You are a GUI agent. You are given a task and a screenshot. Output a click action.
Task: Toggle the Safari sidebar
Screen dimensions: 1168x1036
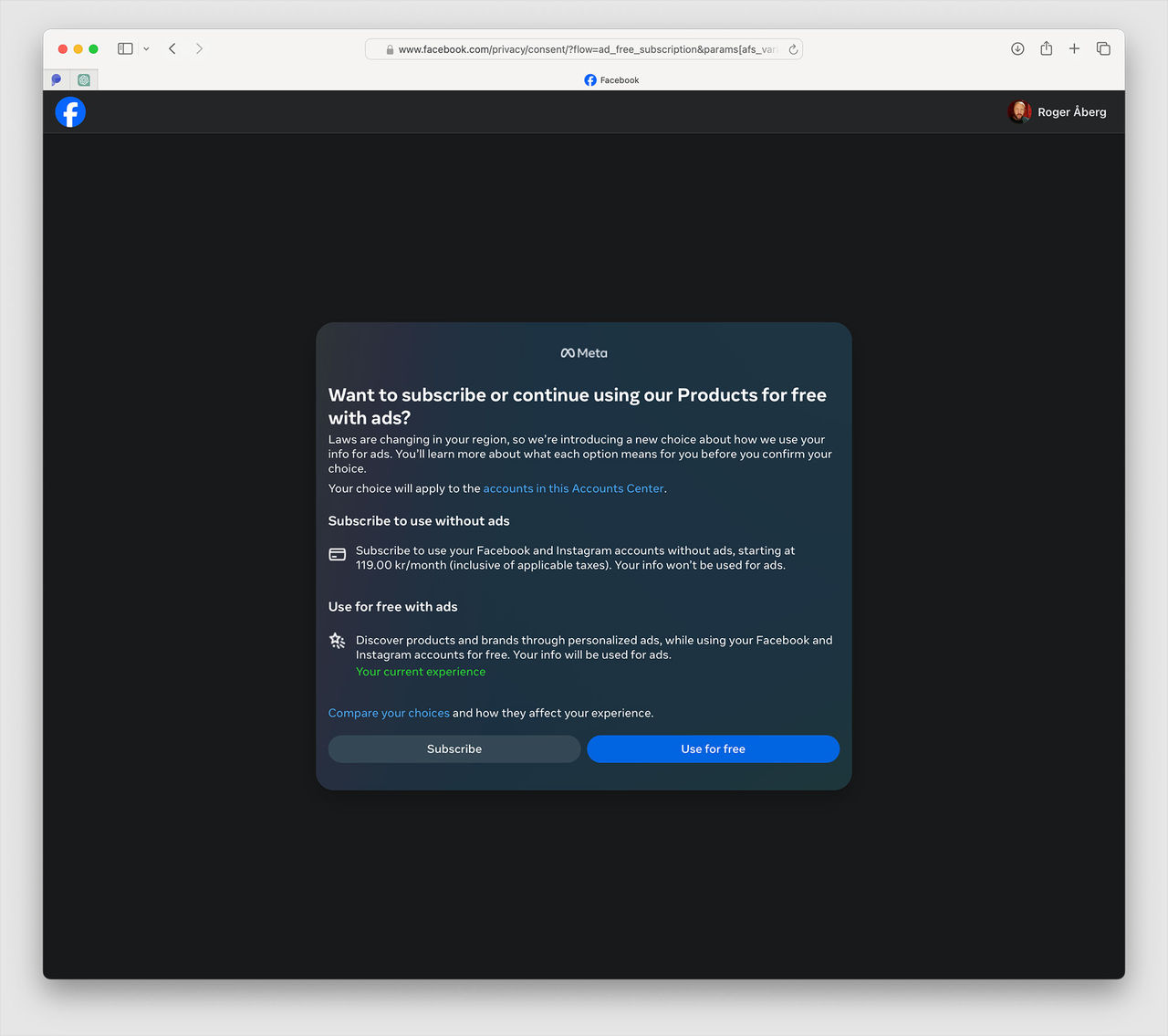click(125, 48)
